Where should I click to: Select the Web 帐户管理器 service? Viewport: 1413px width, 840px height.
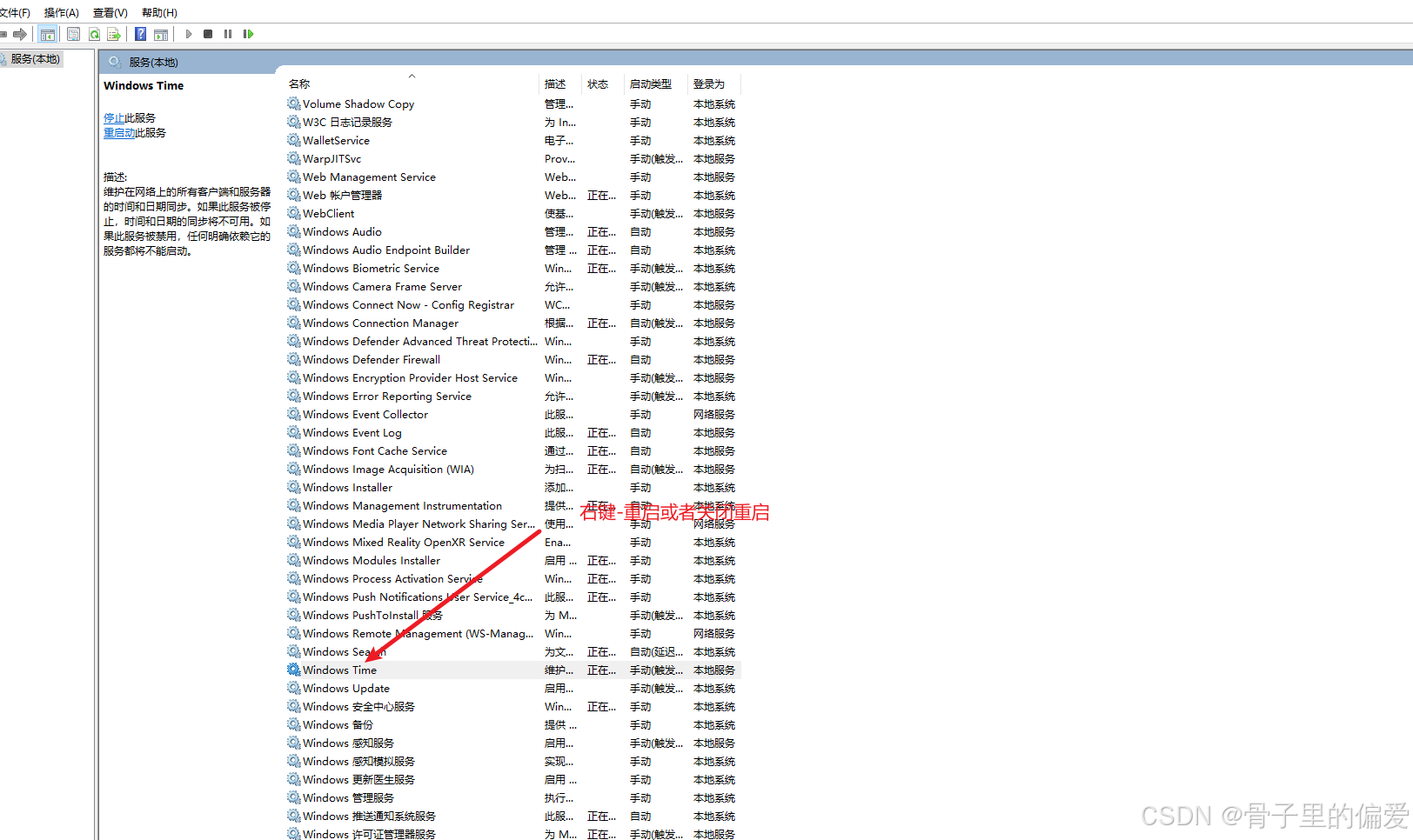click(513, 195)
